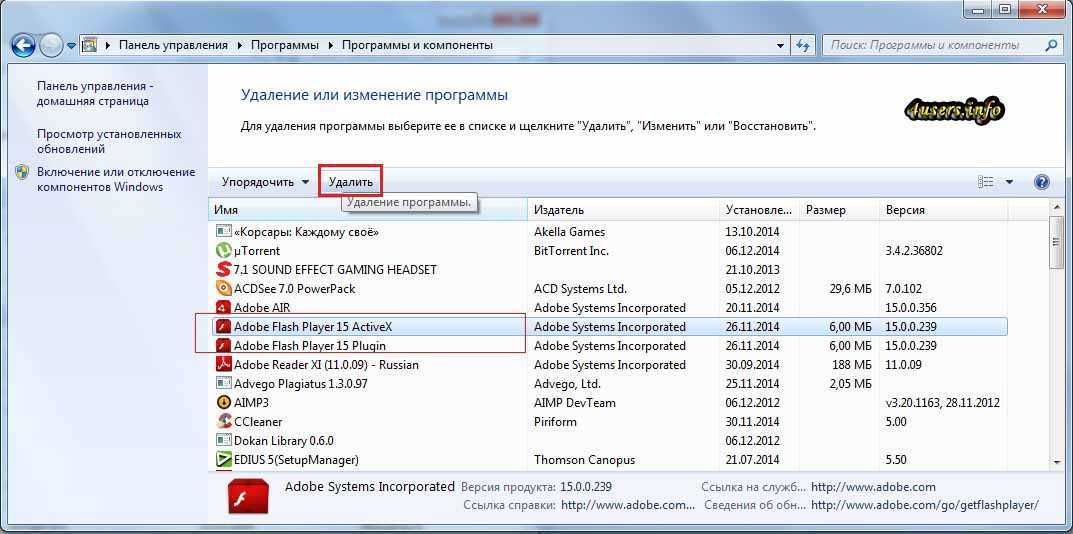Click the 7.1 SOUND EFFECT GAMING HEADSET icon
Image resolution: width=1073 pixels, height=534 pixels.
pos(224,270)
